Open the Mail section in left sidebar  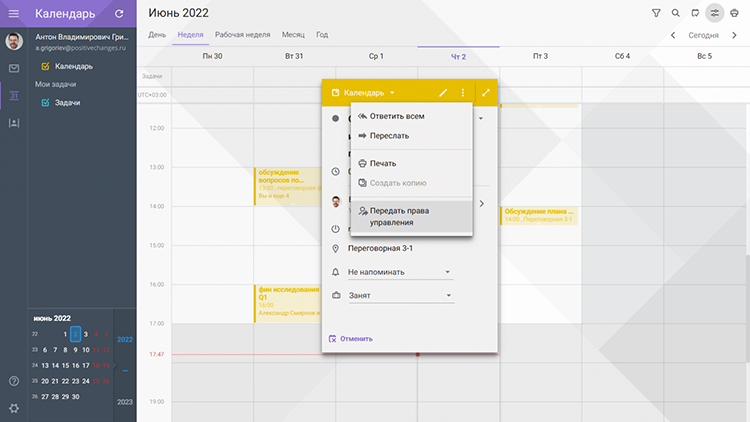(14, 68)
